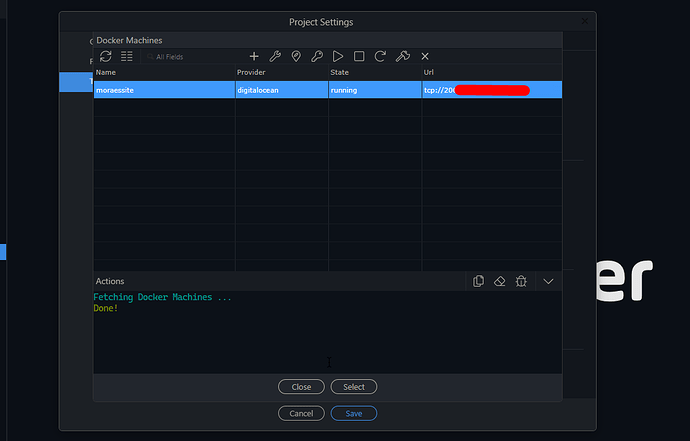The image size is (690, 441).
Task: Focus the All Fields search box
Action: 194,57
